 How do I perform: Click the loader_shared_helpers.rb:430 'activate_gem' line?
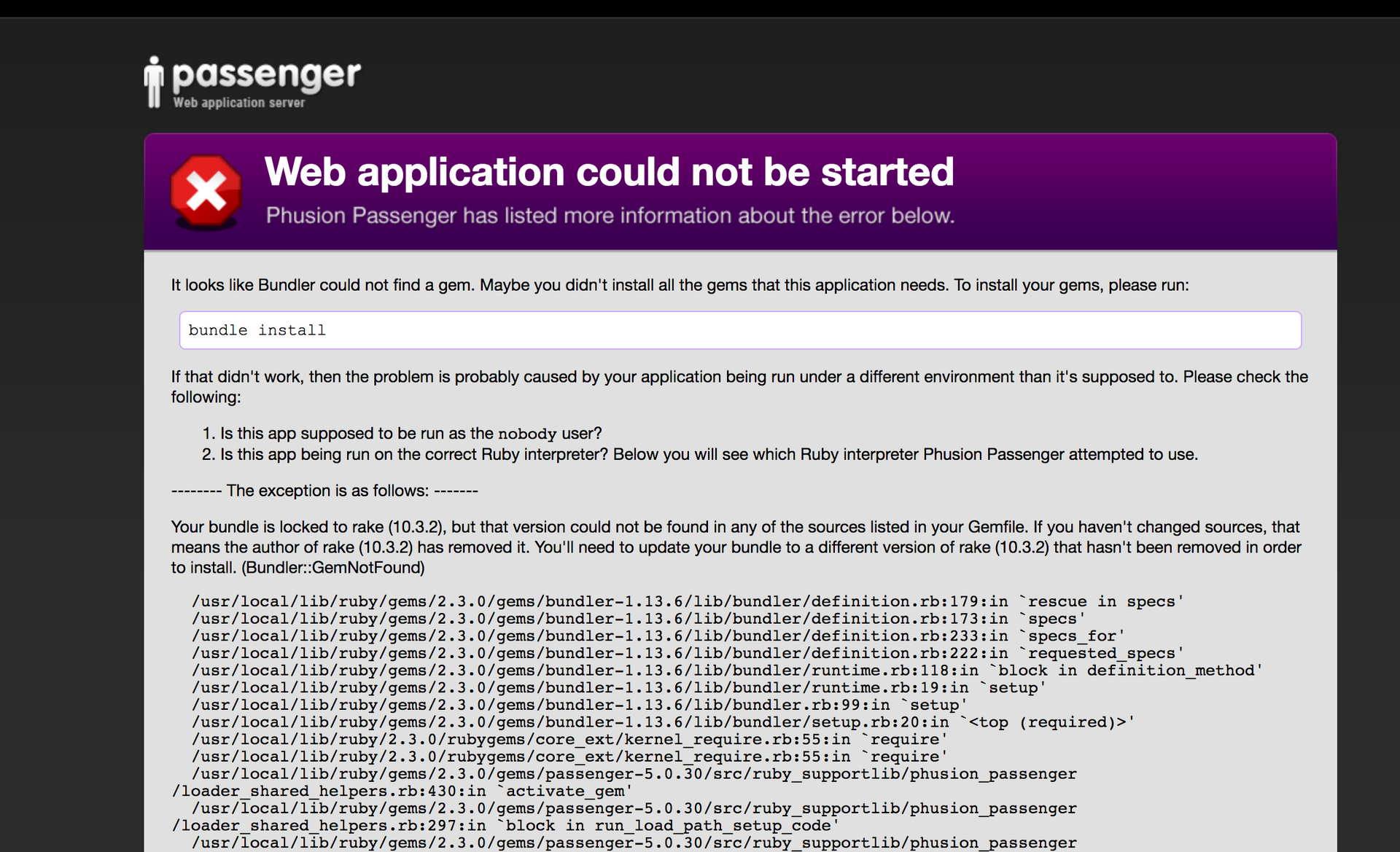coord(402,792)
